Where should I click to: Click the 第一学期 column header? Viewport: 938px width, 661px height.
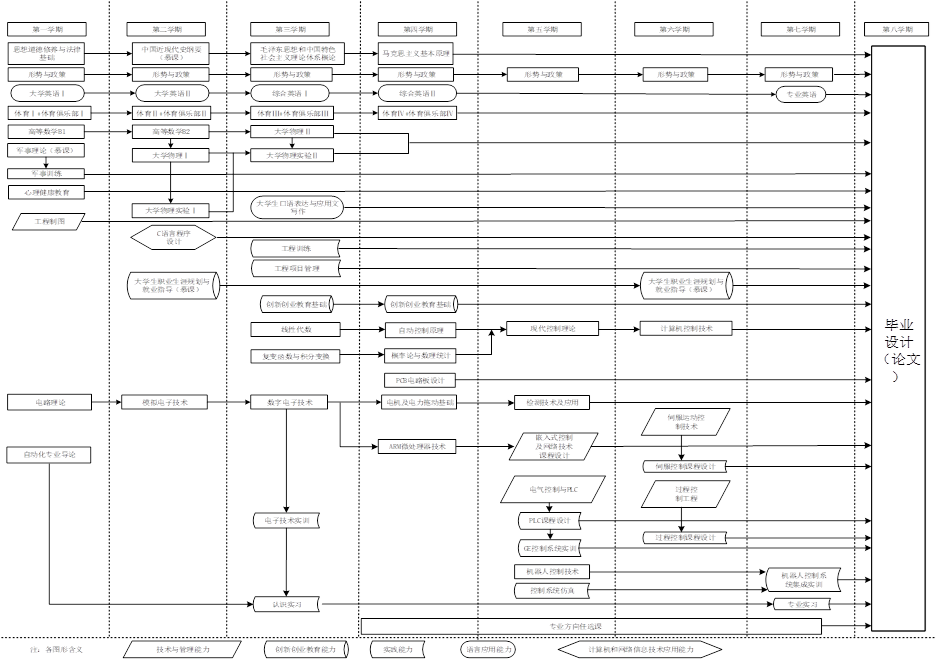(48, 29)
